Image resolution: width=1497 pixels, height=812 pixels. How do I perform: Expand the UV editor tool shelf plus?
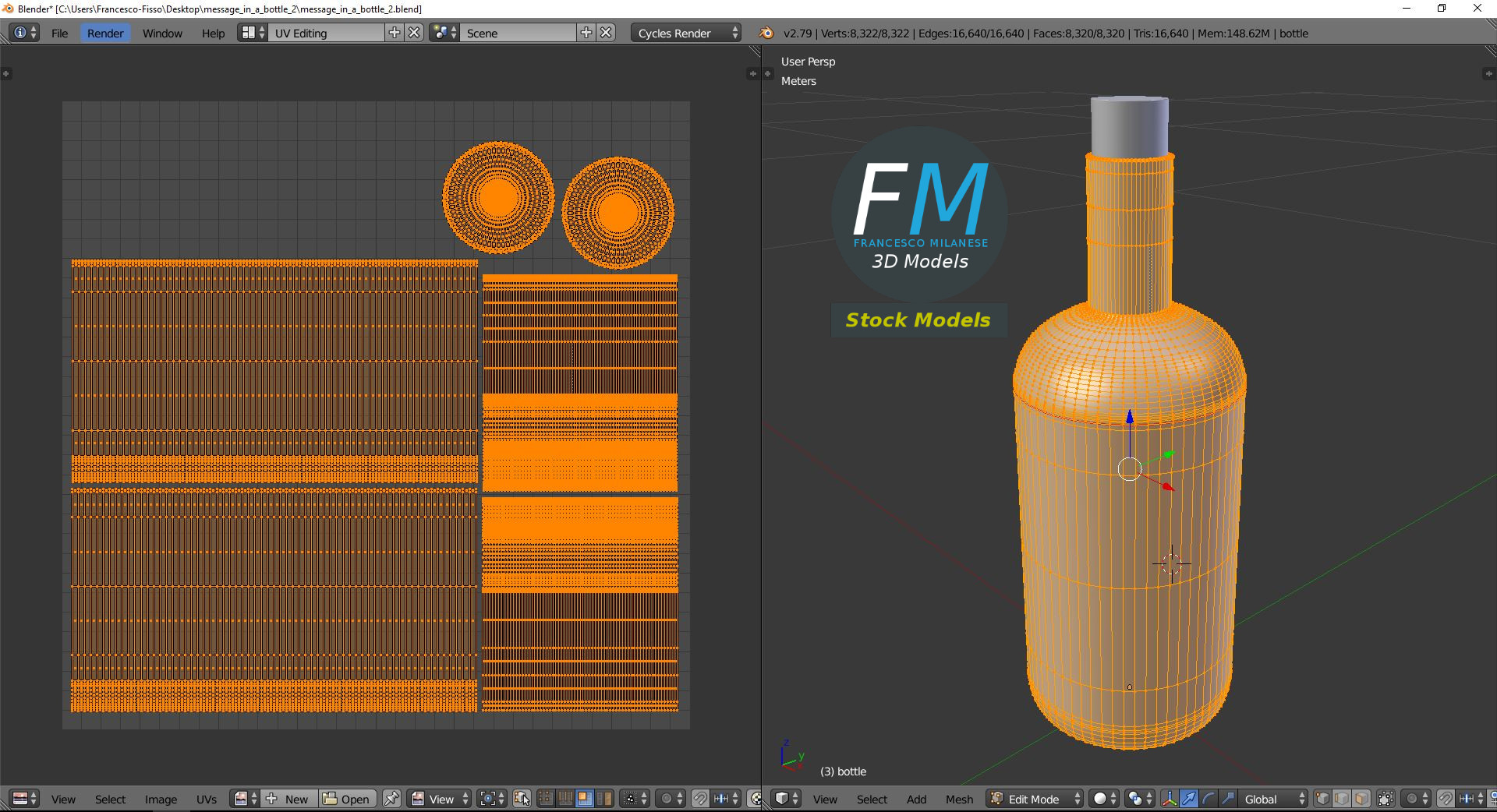coord(5,73)
